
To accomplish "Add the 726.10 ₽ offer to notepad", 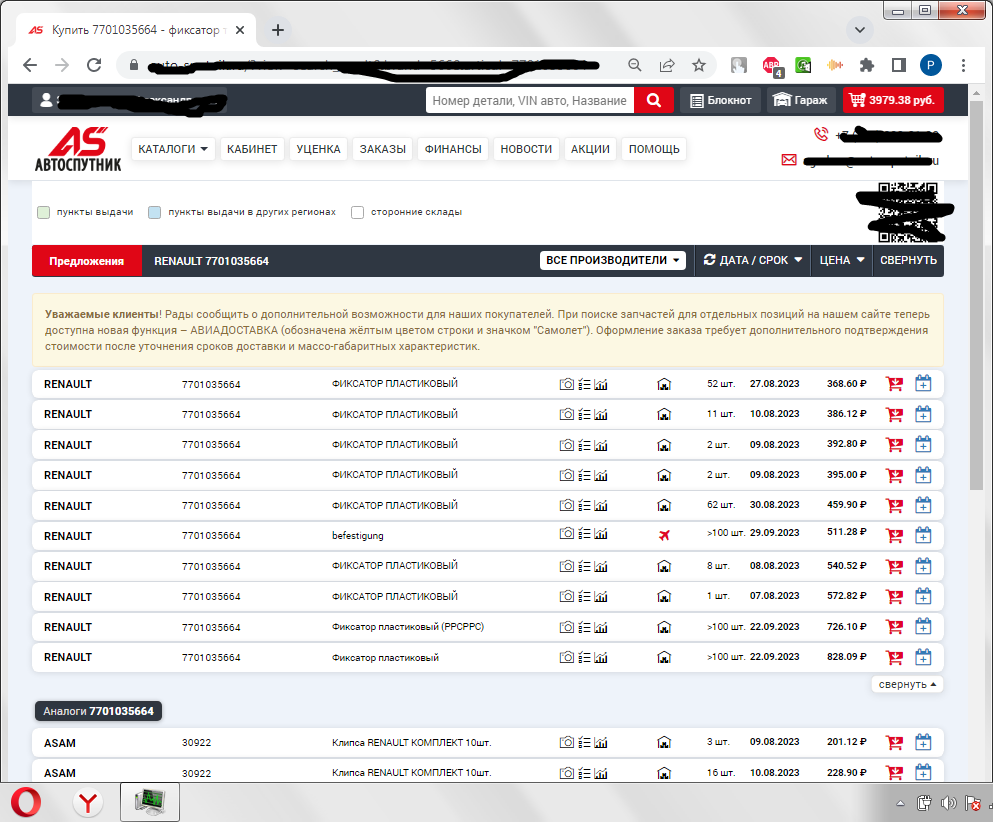I will 923,627.
